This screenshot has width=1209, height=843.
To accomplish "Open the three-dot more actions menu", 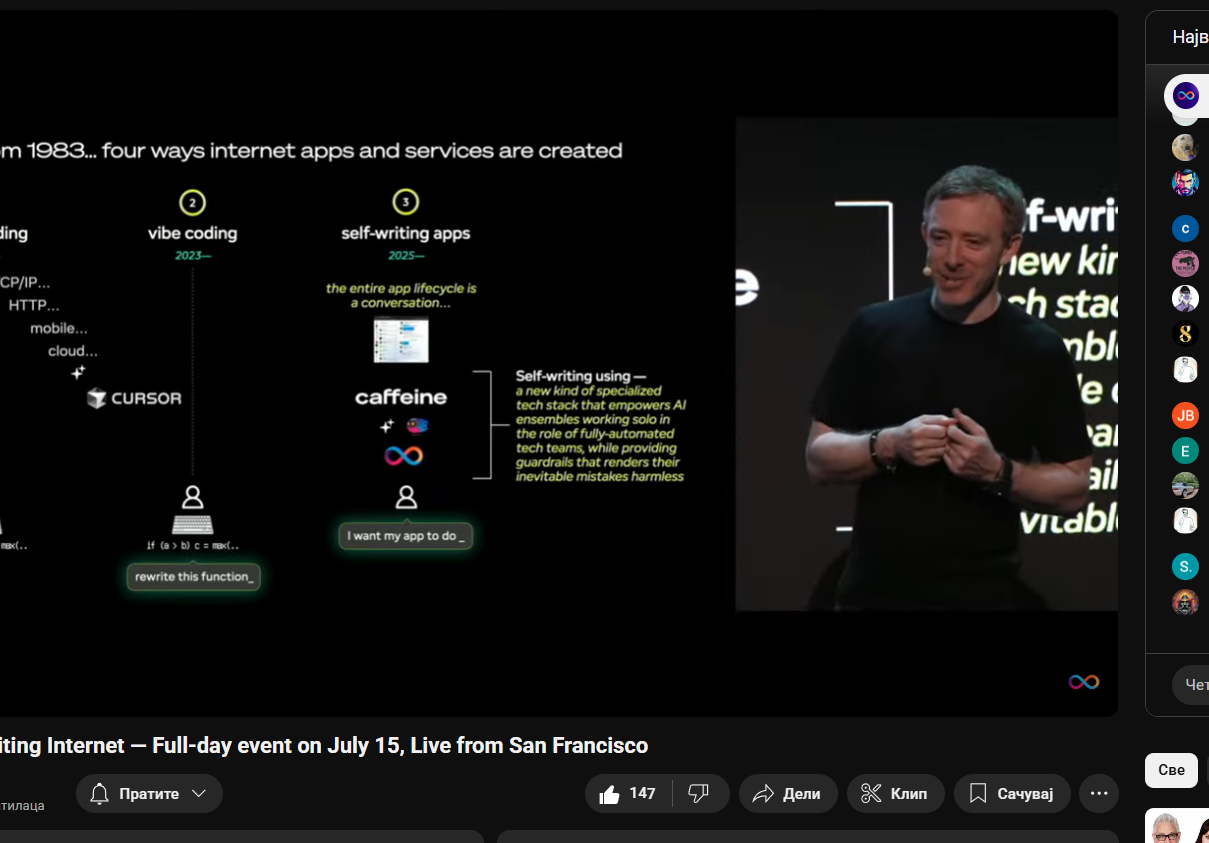I will pos(1099,793).
